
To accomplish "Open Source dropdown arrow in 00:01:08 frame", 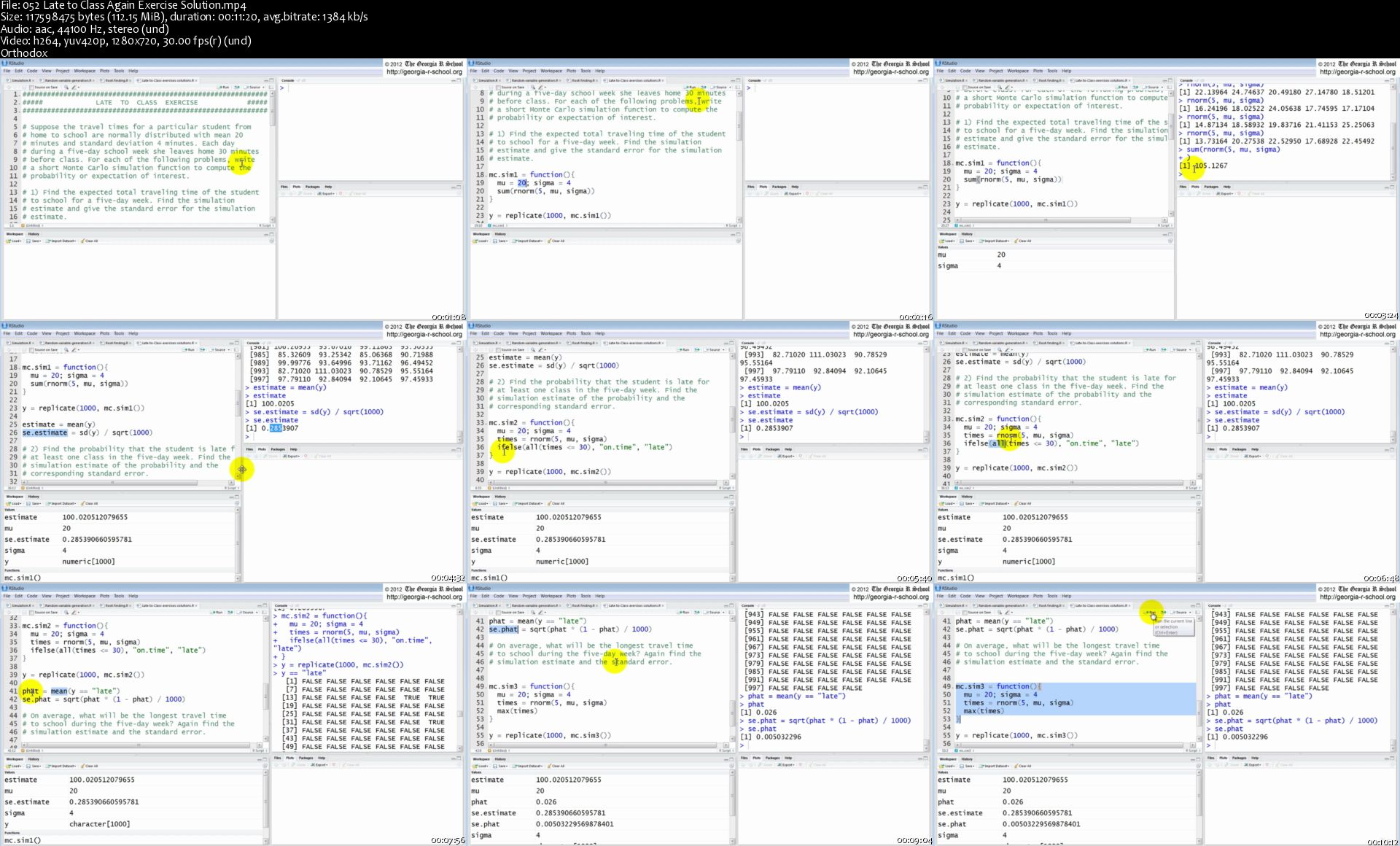I will pos(264,87).
